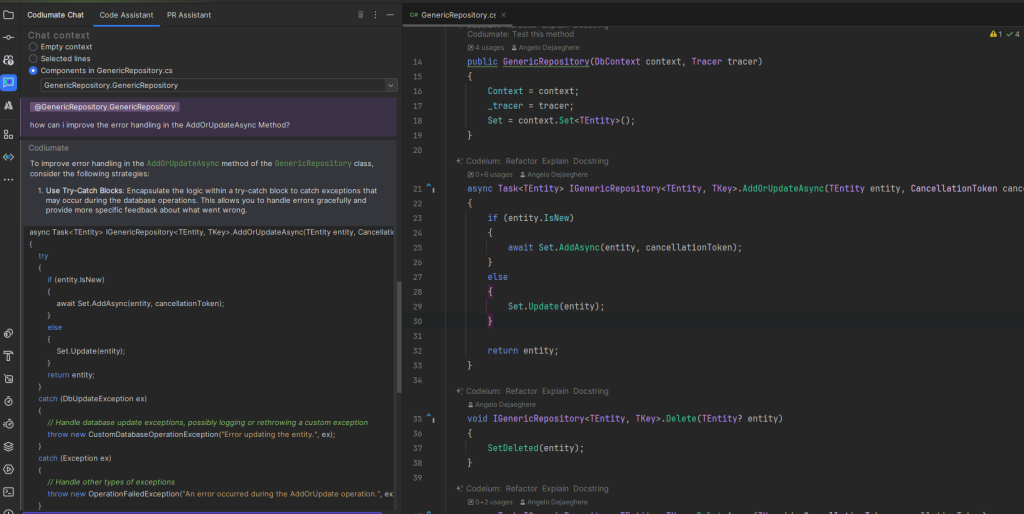Screen dimensions: 1024x514
Task: Click gutter implements icon on line 35
Action: pos(430,418)
